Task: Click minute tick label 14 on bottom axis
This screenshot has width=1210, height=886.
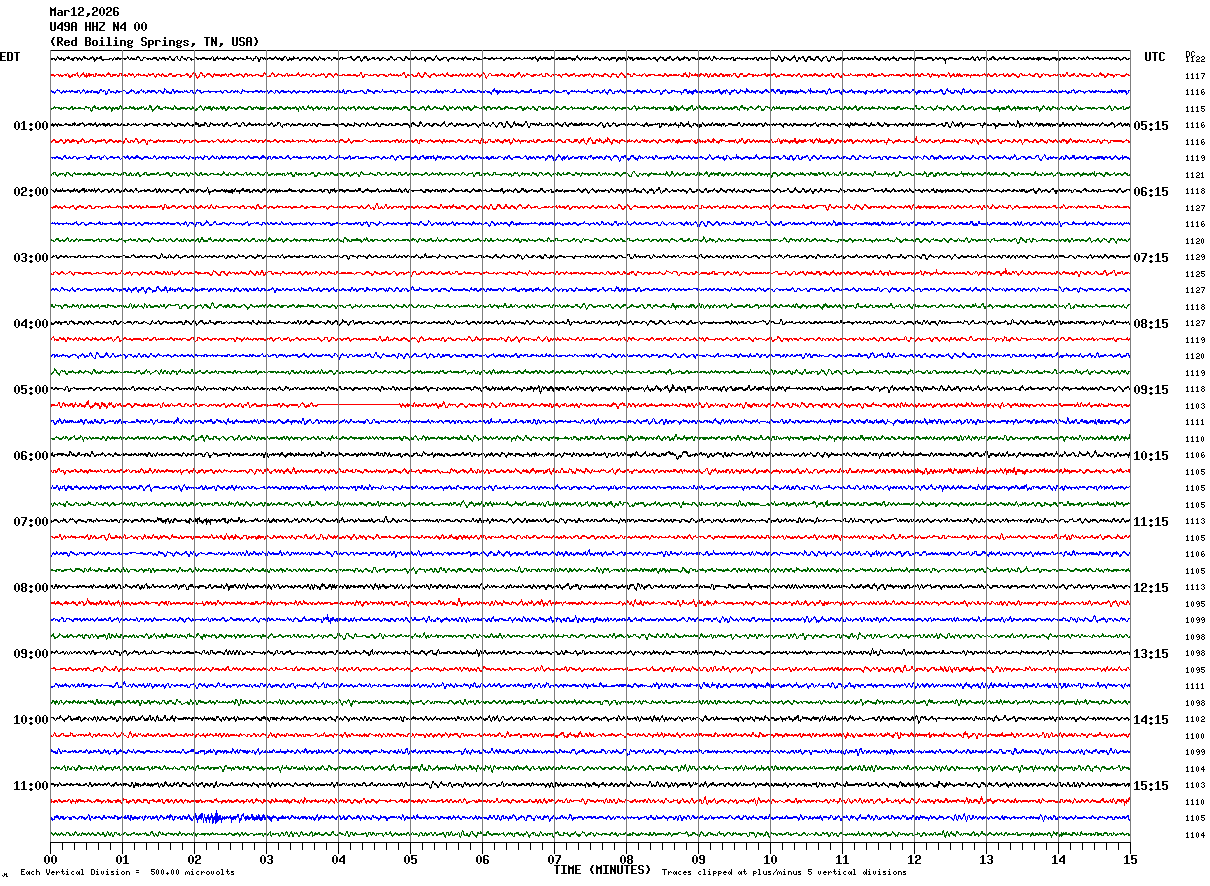Action: pos(1058,860)
